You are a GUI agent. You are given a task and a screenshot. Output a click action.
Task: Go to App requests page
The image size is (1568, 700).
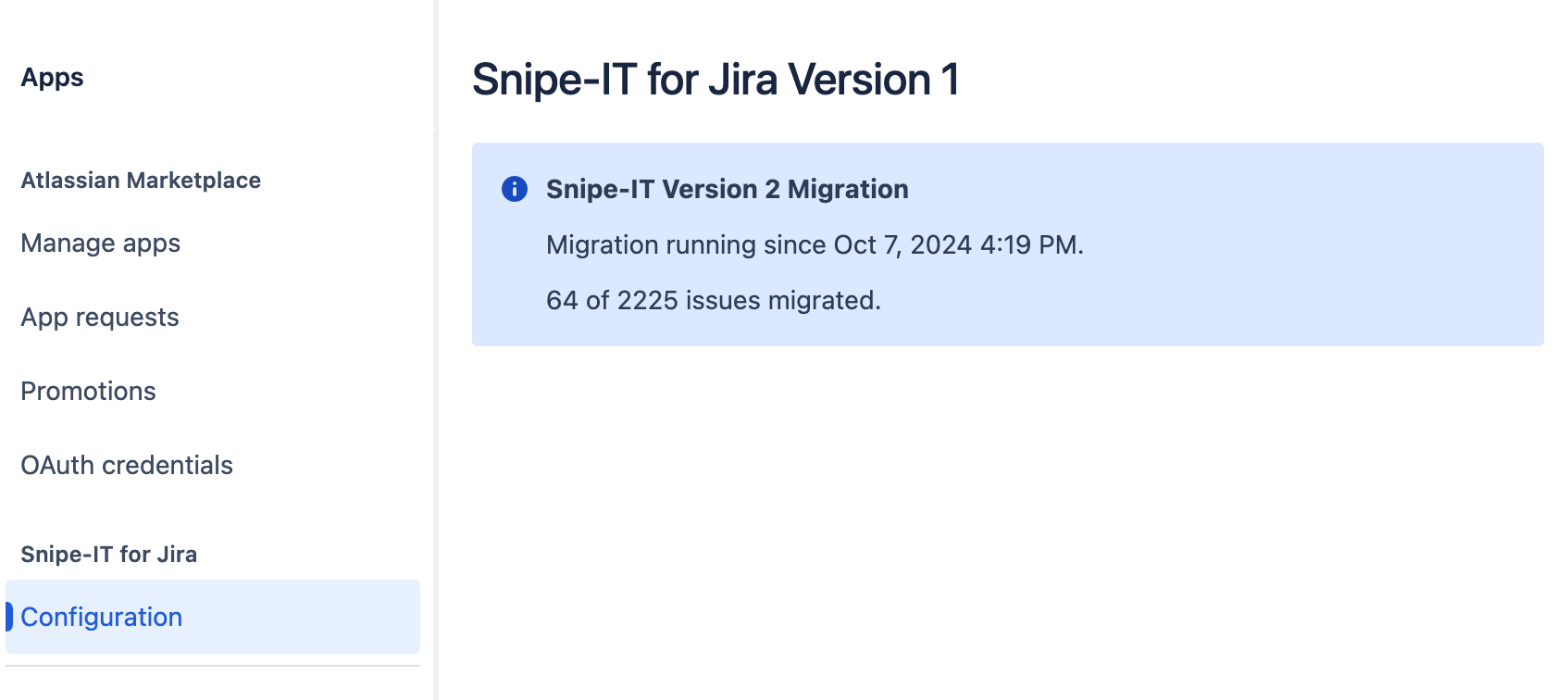click(100, 318)
